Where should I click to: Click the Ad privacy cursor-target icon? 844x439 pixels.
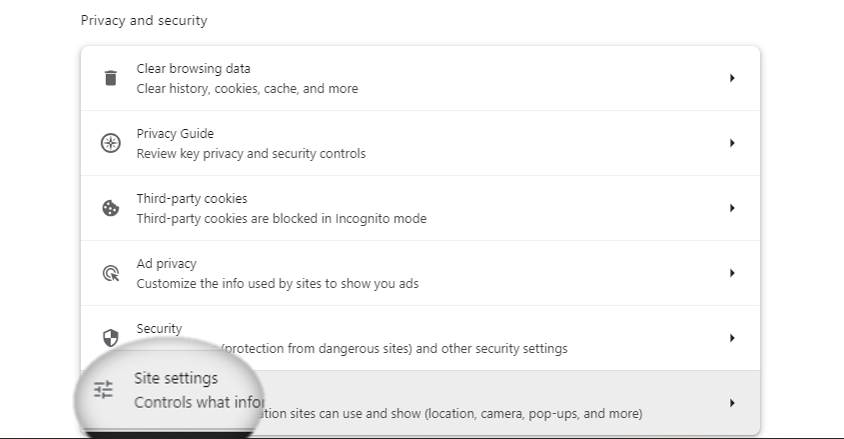[110, 273]
